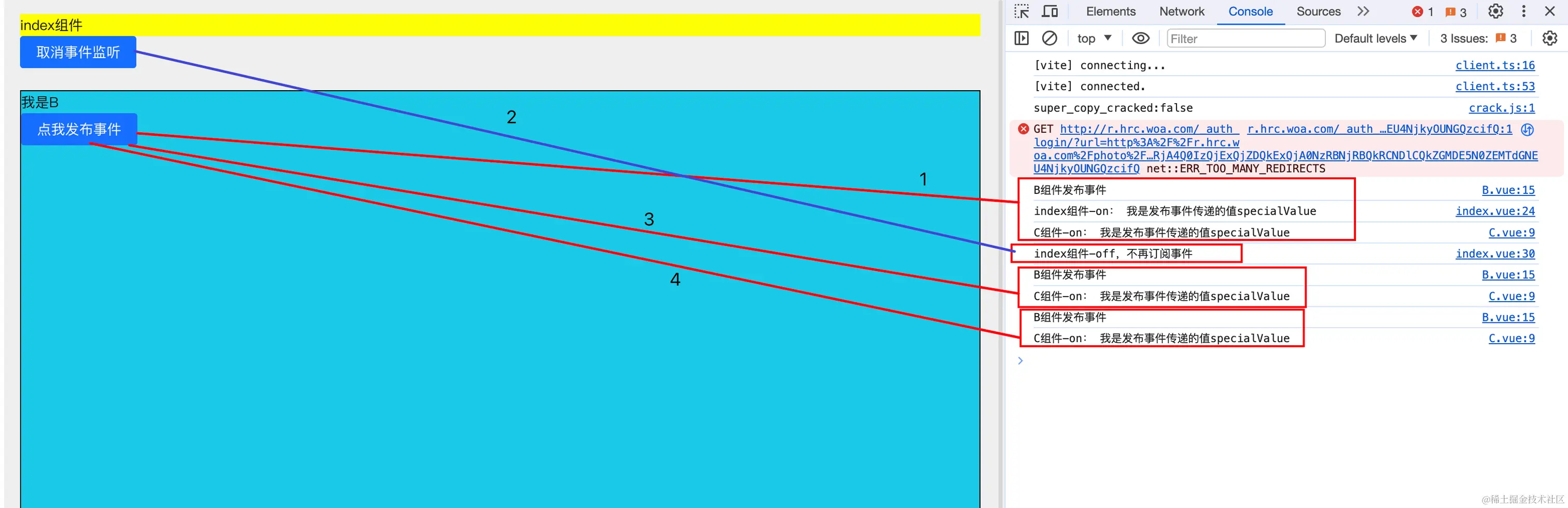Click the 取消事件监听 button
Image resolution: width=1568 pixels, height=508 pixels.
click(x=78, y=52)
